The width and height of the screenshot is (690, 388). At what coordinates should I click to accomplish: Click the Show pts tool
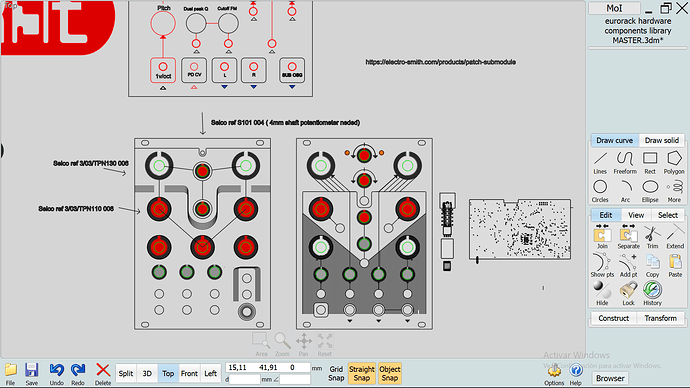[x=602, y=265]
